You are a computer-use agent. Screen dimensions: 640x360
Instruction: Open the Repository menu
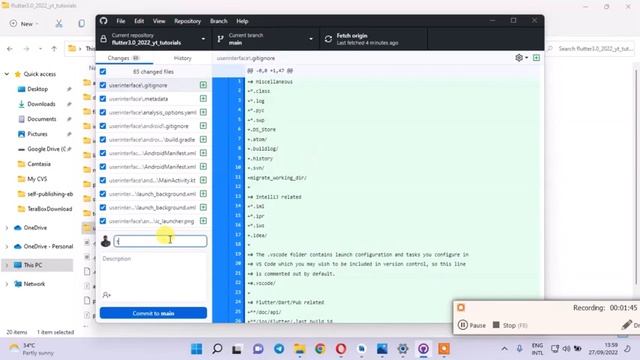coord(187,21)
